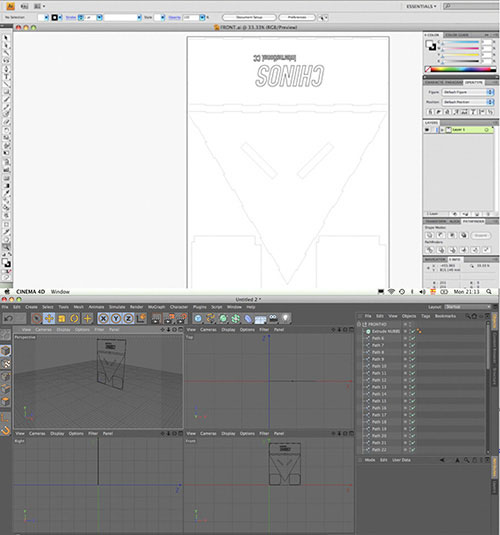Select the Texture mode icon in left palette
This screenshot has height=535, width=500.
click(x=5, y=364)
